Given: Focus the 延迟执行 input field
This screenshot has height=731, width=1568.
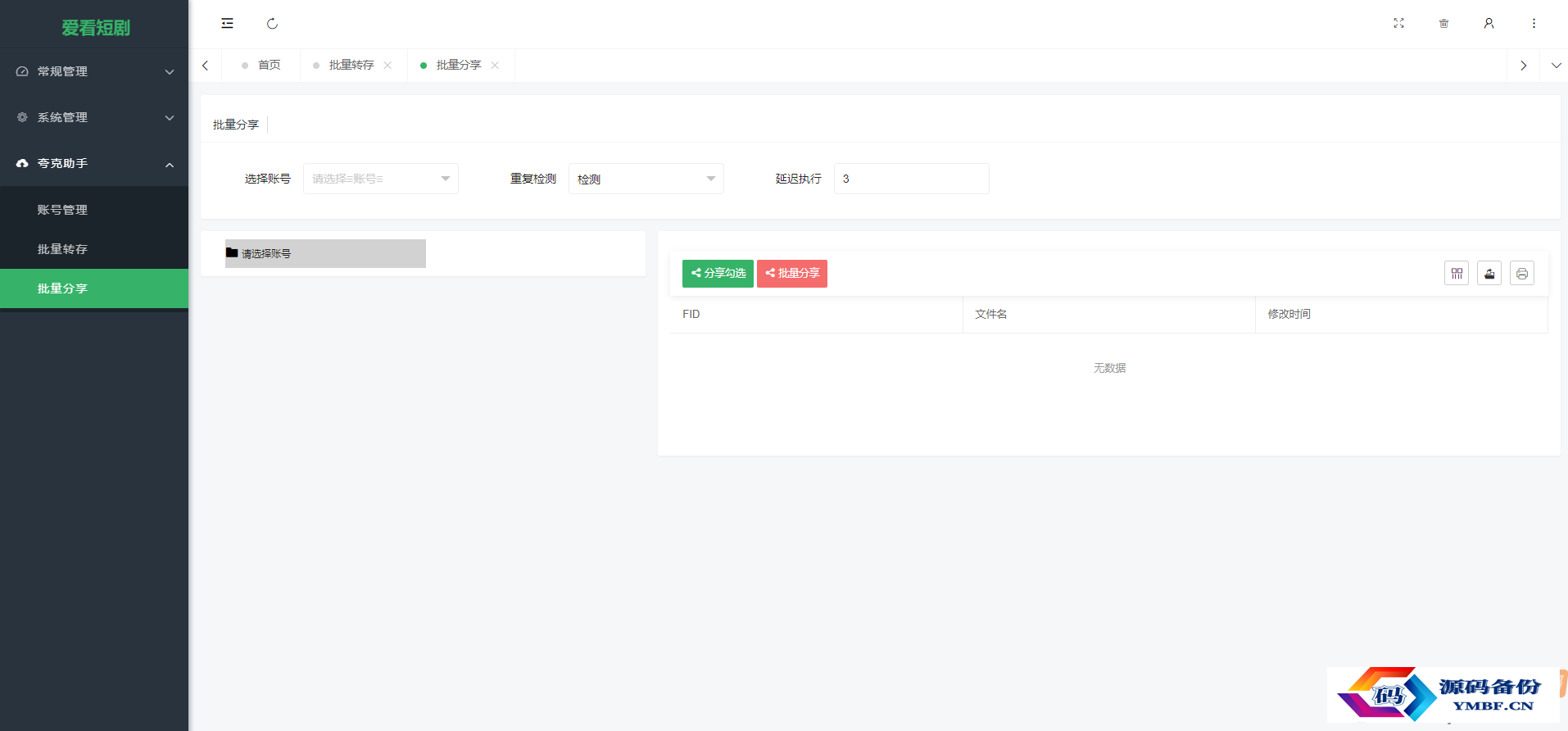Looking at the screenshot, I should [912, 179].
